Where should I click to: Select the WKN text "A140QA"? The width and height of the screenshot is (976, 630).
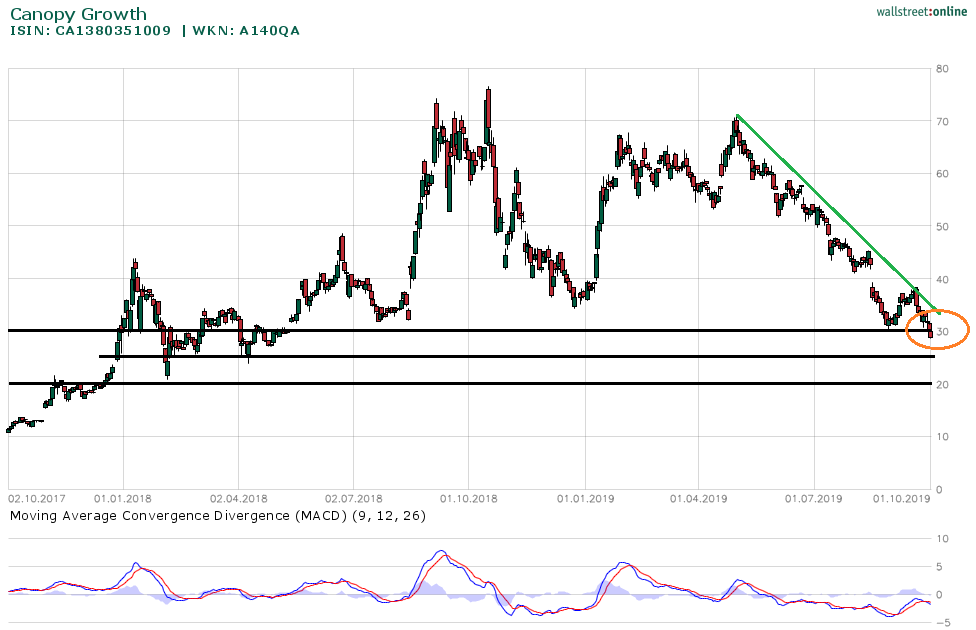[270, 31]
